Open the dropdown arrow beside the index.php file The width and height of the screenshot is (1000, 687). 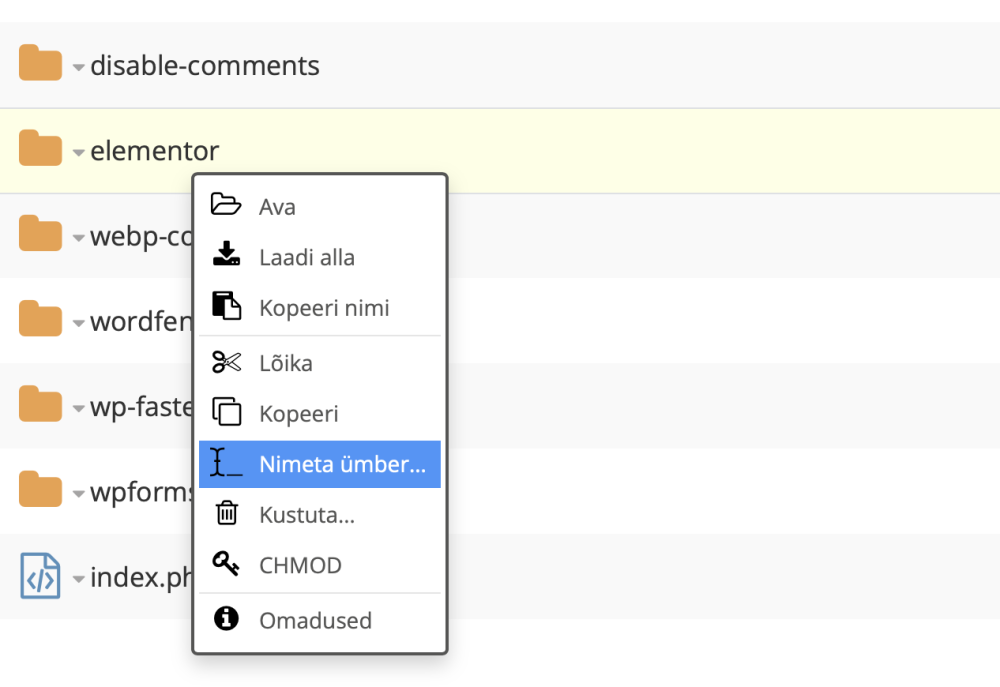(x=79, y=579)
